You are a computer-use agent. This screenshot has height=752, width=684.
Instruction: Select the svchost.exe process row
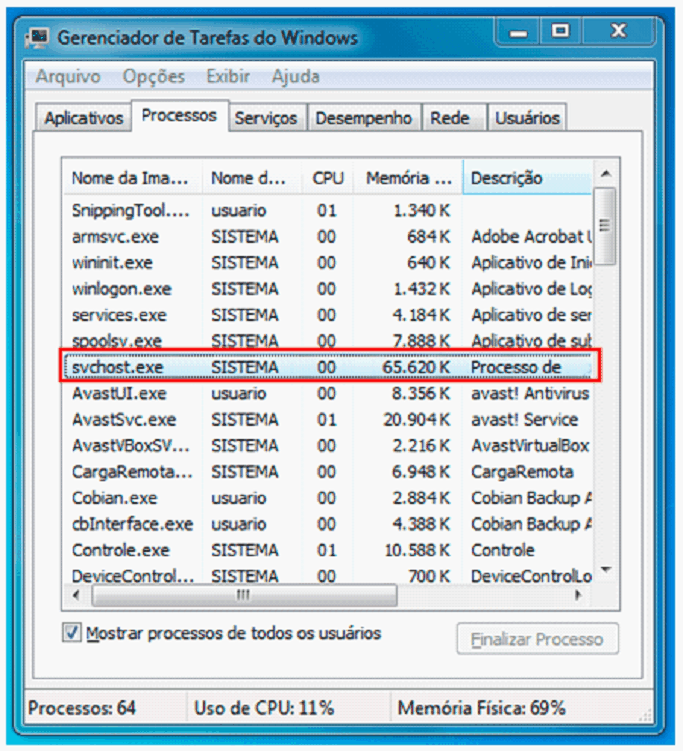(330, 367)
